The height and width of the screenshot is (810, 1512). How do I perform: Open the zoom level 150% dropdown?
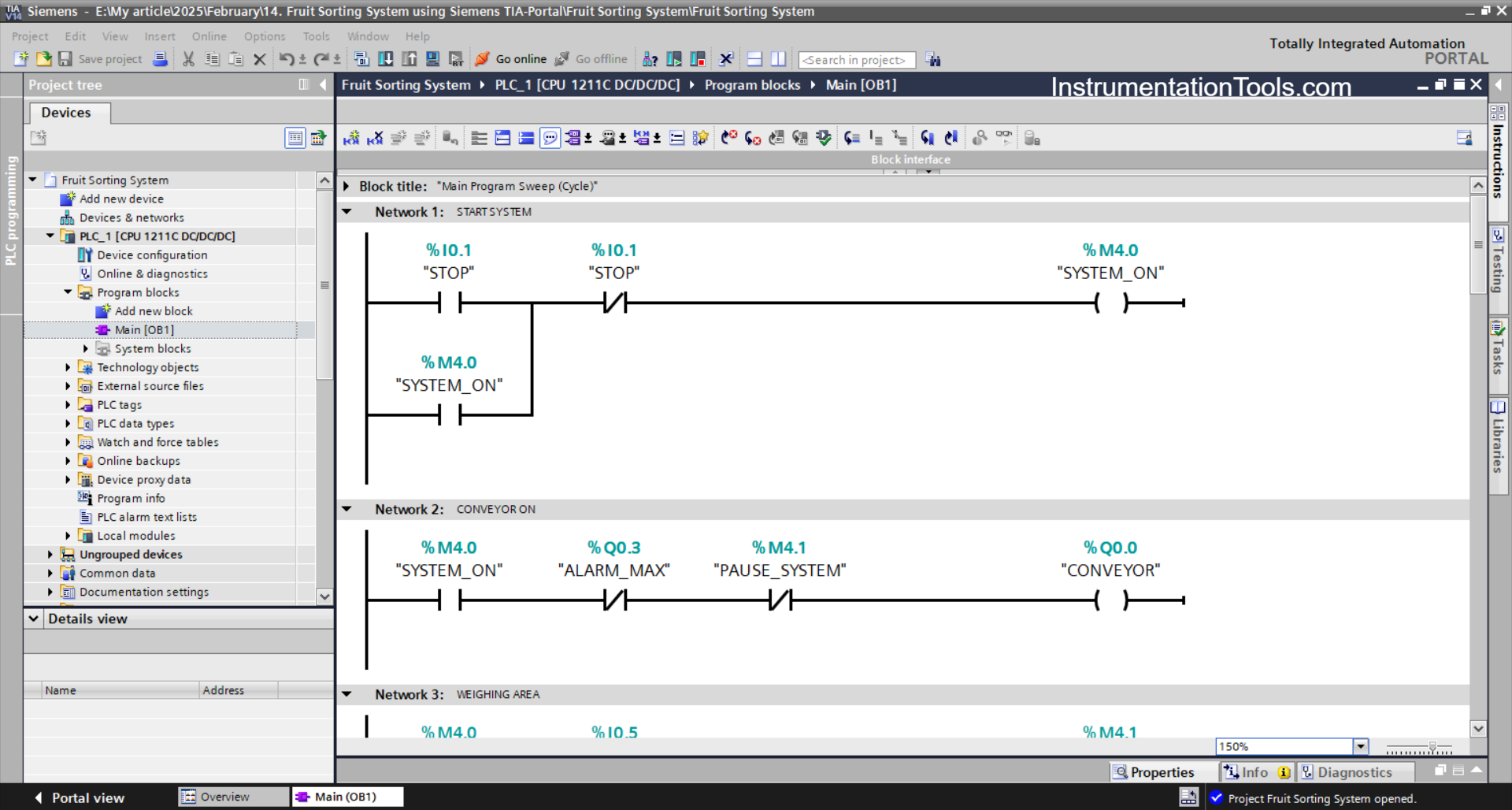coord(1360,746)
